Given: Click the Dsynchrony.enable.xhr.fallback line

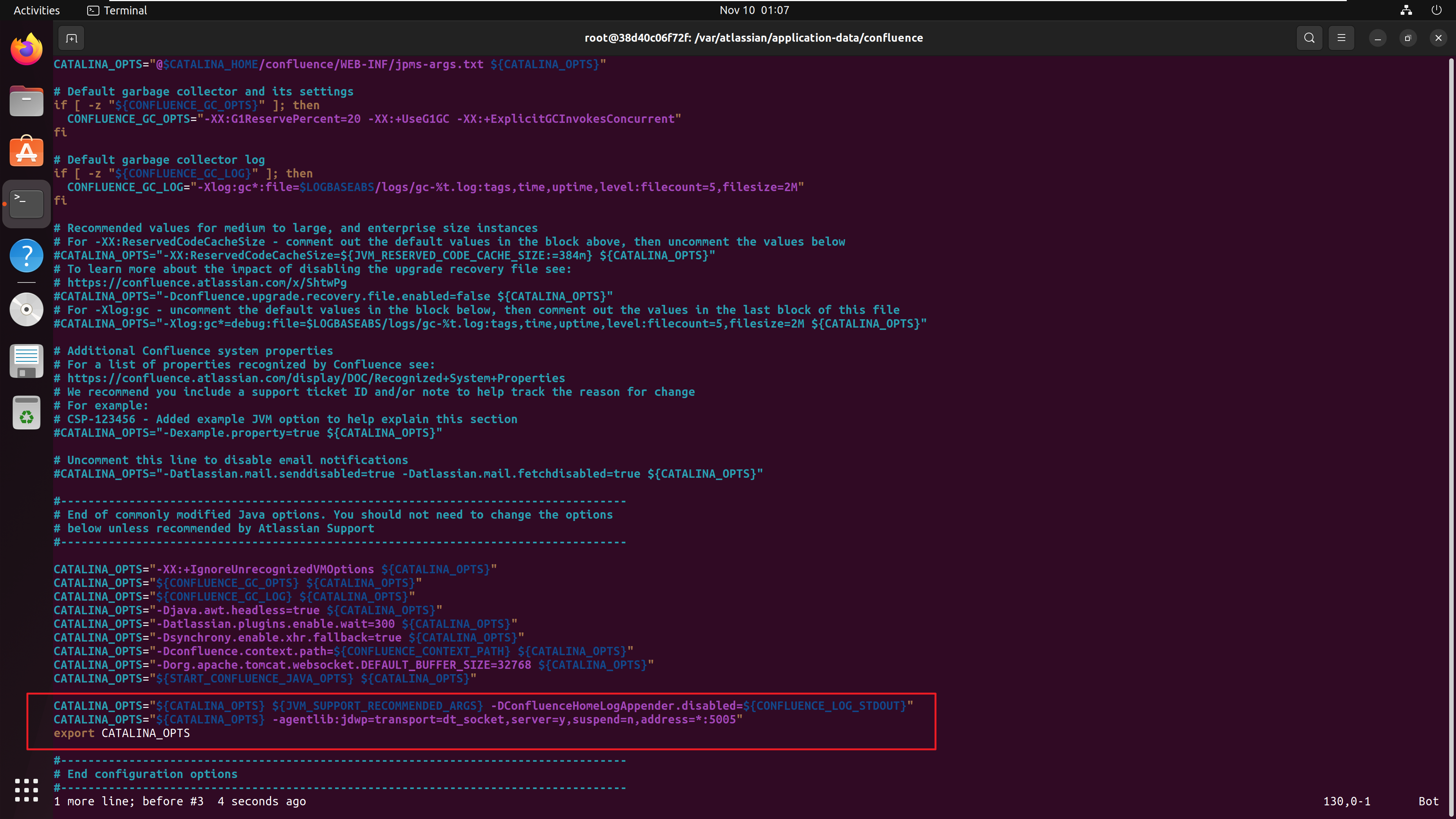Looking at the screenshot, I should pyautogui.click(x=289, y=637).
